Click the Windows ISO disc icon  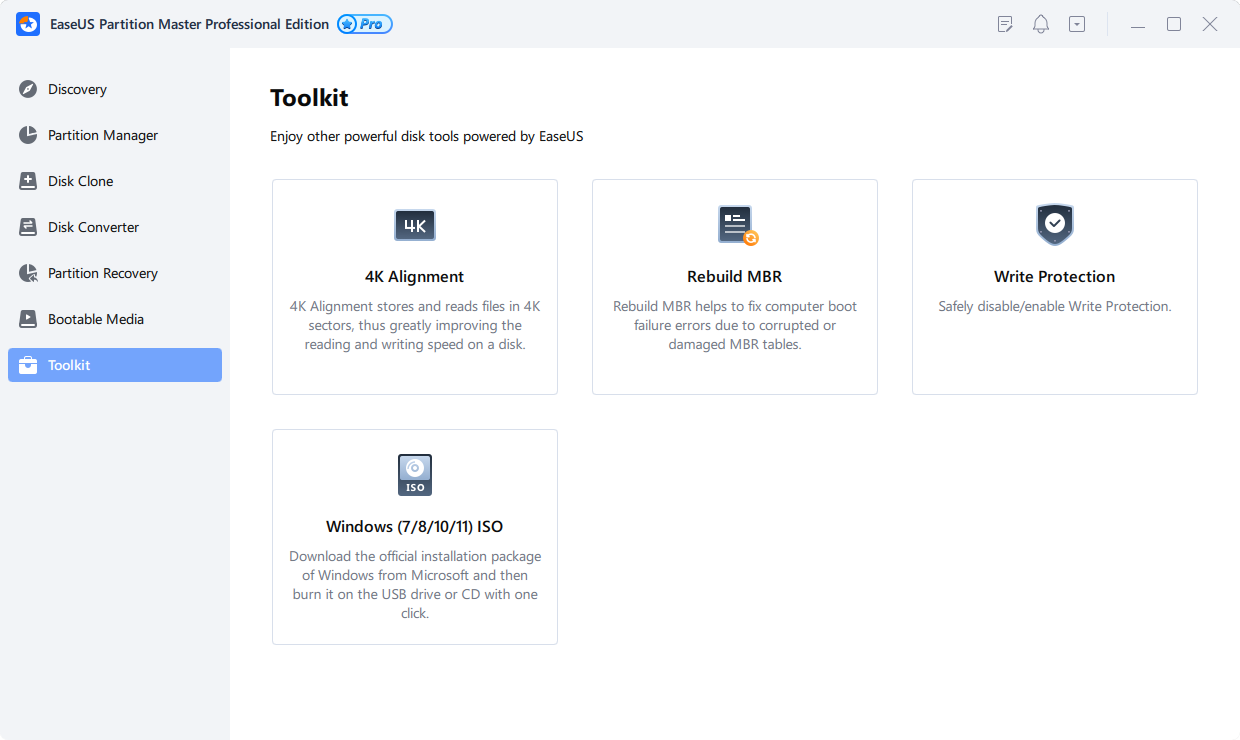414,475
